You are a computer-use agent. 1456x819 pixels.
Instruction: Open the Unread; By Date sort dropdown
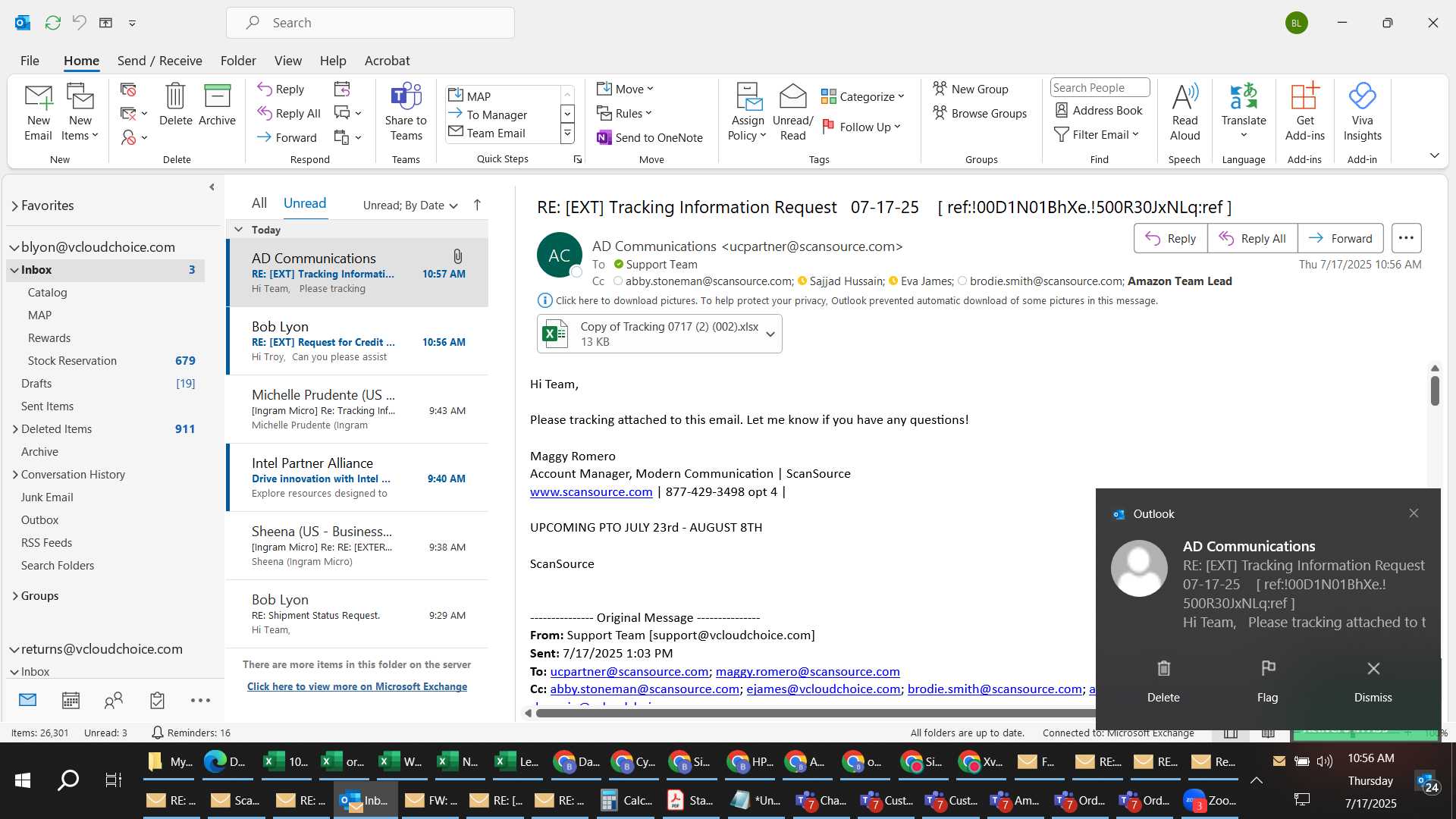pos(410,206)
